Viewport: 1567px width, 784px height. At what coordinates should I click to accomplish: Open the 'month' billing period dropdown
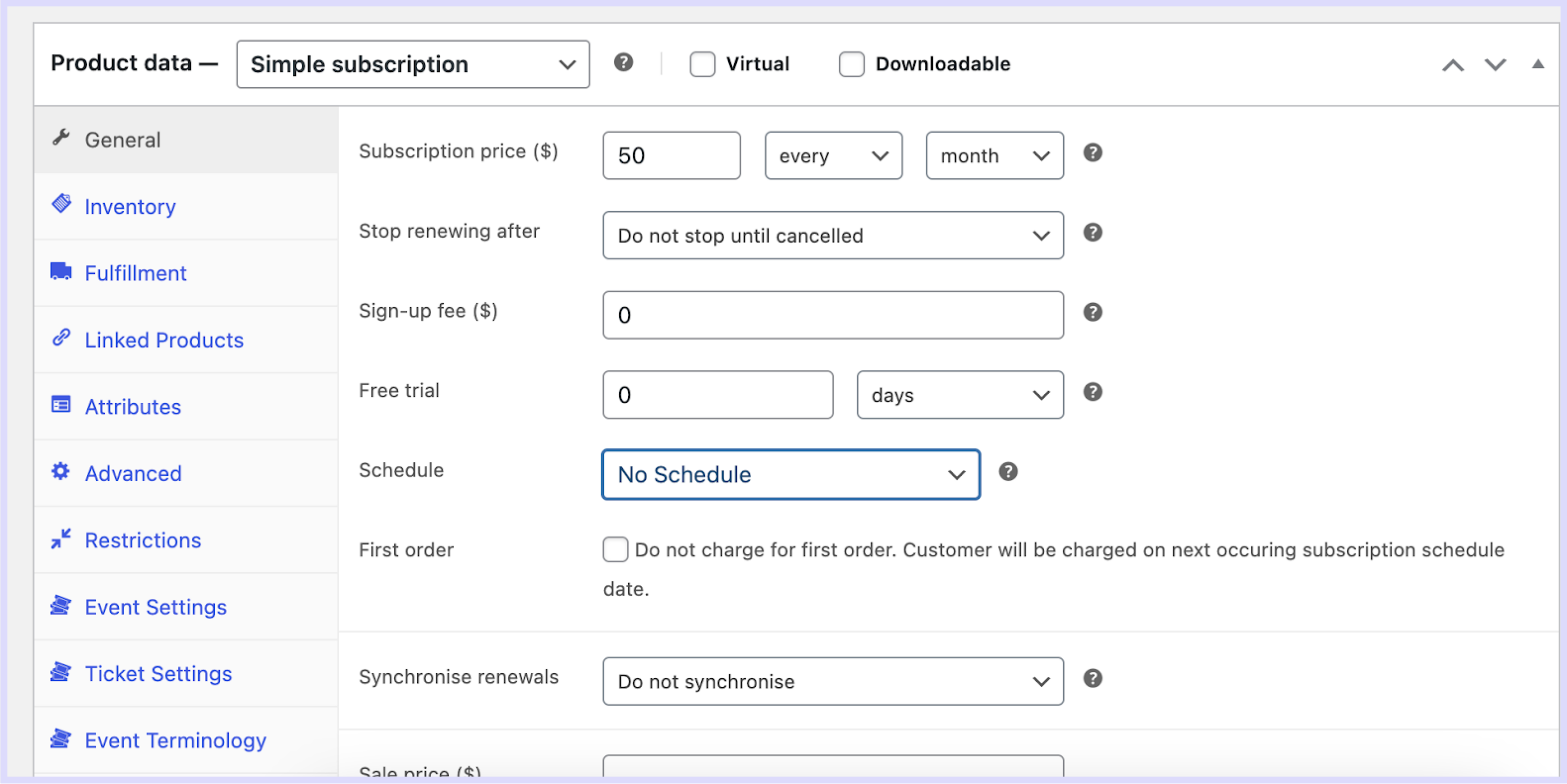point(994,155)
